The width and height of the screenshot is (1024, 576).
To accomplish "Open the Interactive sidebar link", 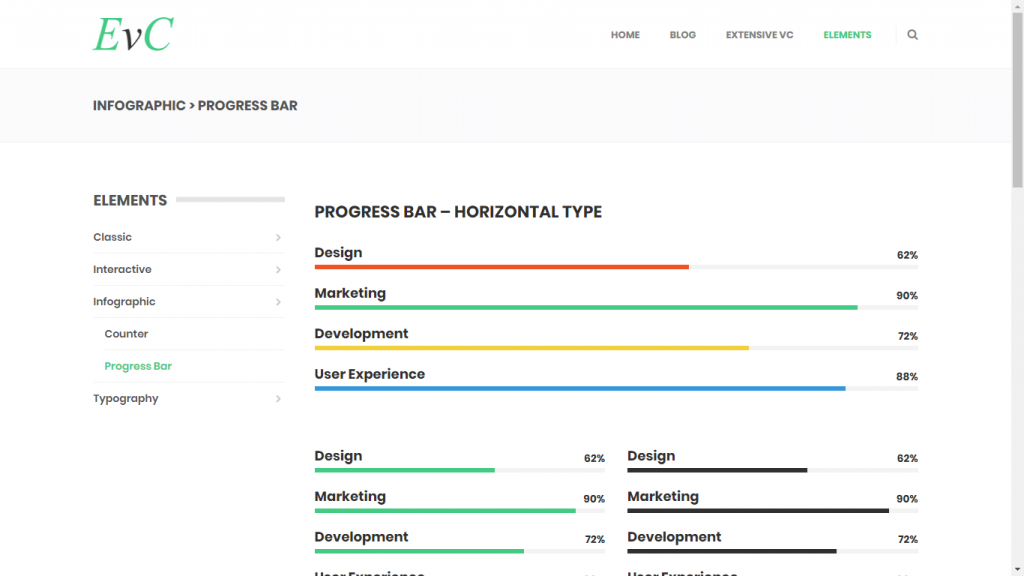I will pyautogui.click(x=122, y=269).
